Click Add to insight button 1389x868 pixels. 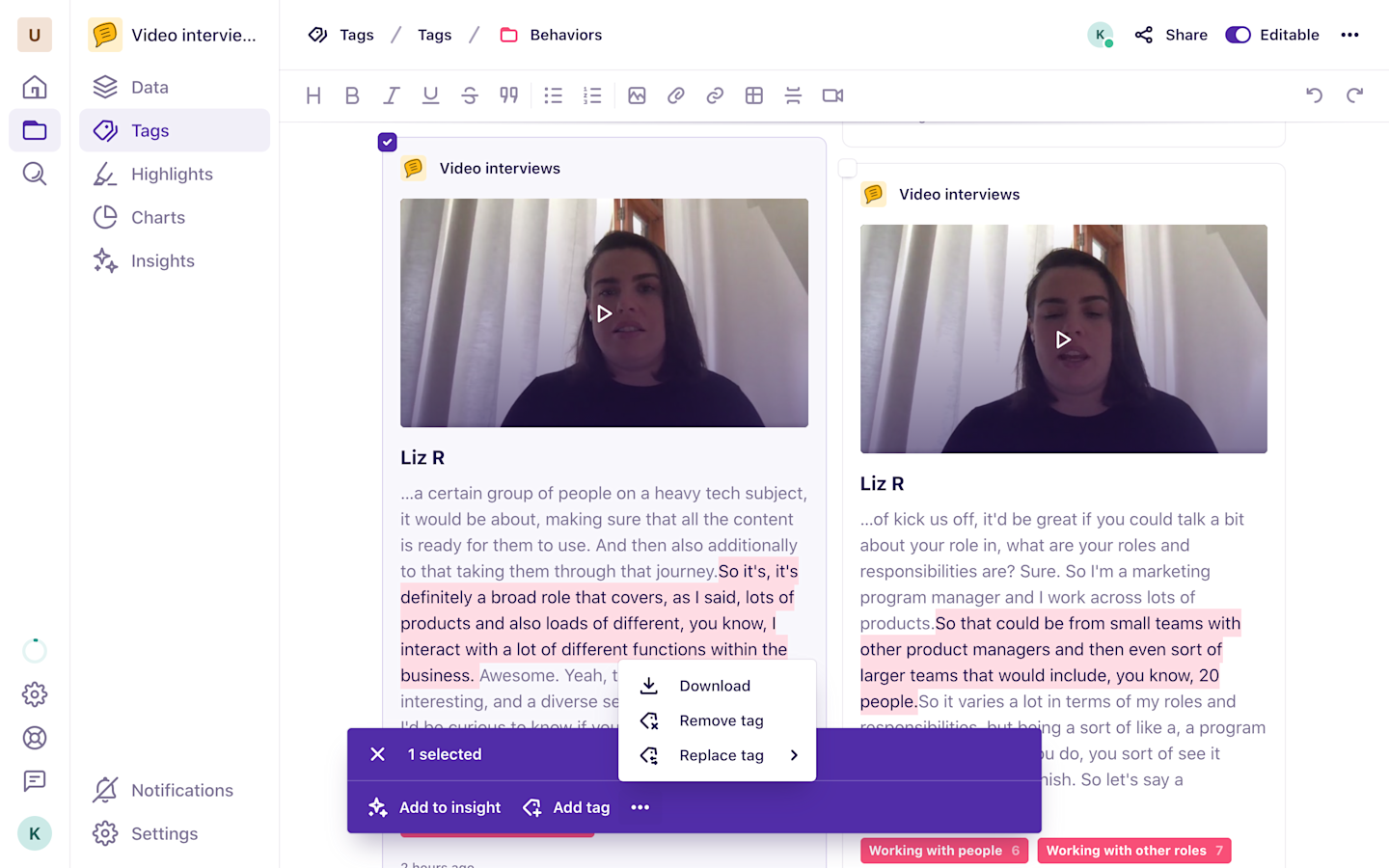click(435, 807)
